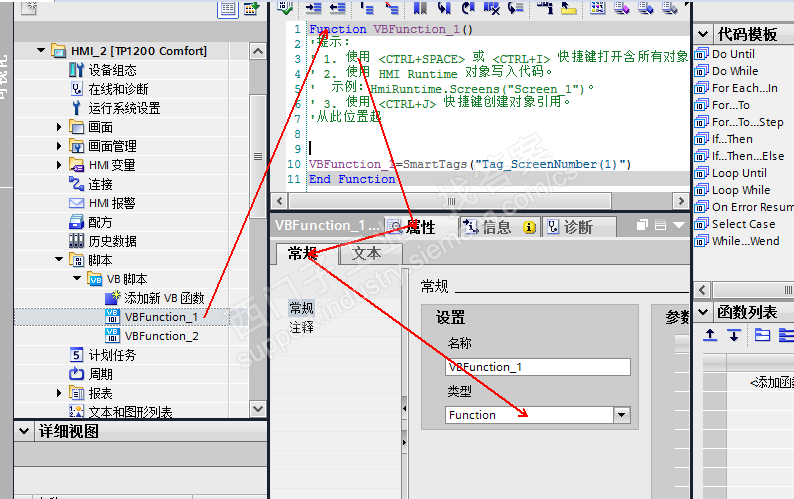Screen dimensions: 794x499
Task: Click project tree scroll down arrow
Action: (258, 408)
